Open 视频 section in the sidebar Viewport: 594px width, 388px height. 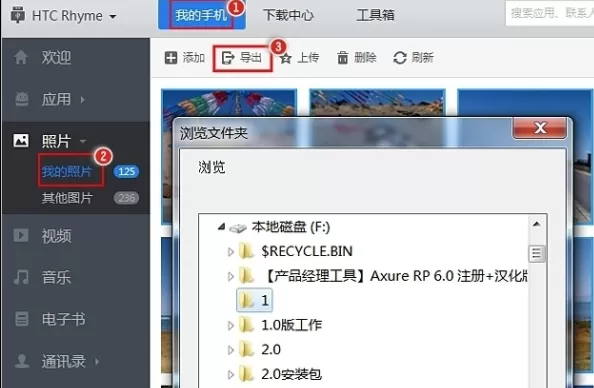click(x=56, y=236)
